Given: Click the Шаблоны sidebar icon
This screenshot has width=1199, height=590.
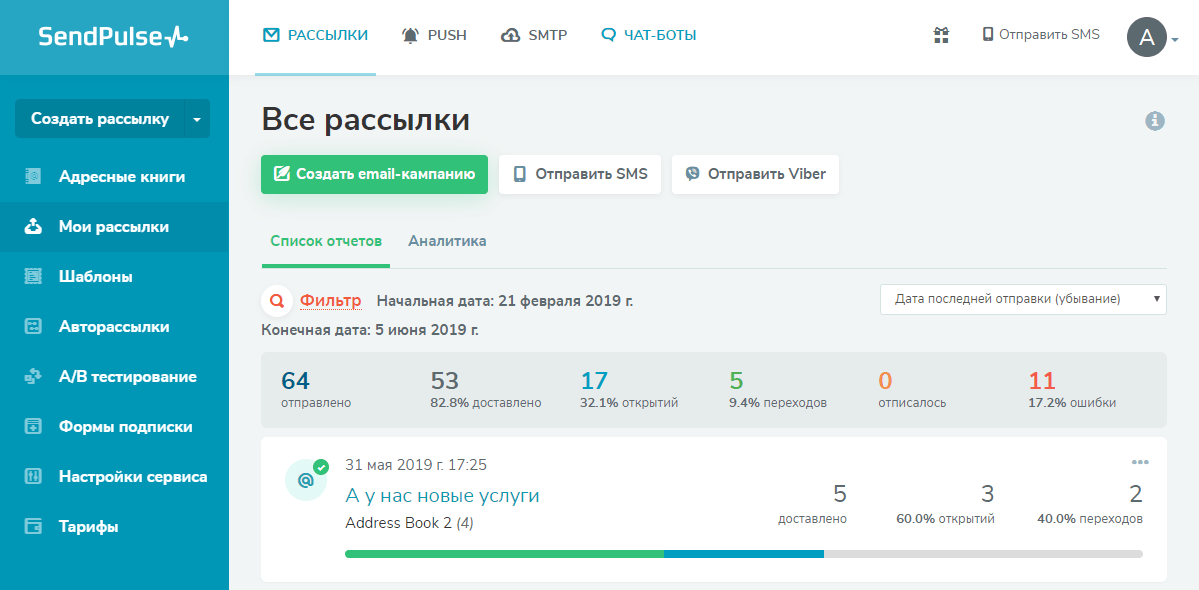Looking at the screenshot, I should click(x=34, y=277).
